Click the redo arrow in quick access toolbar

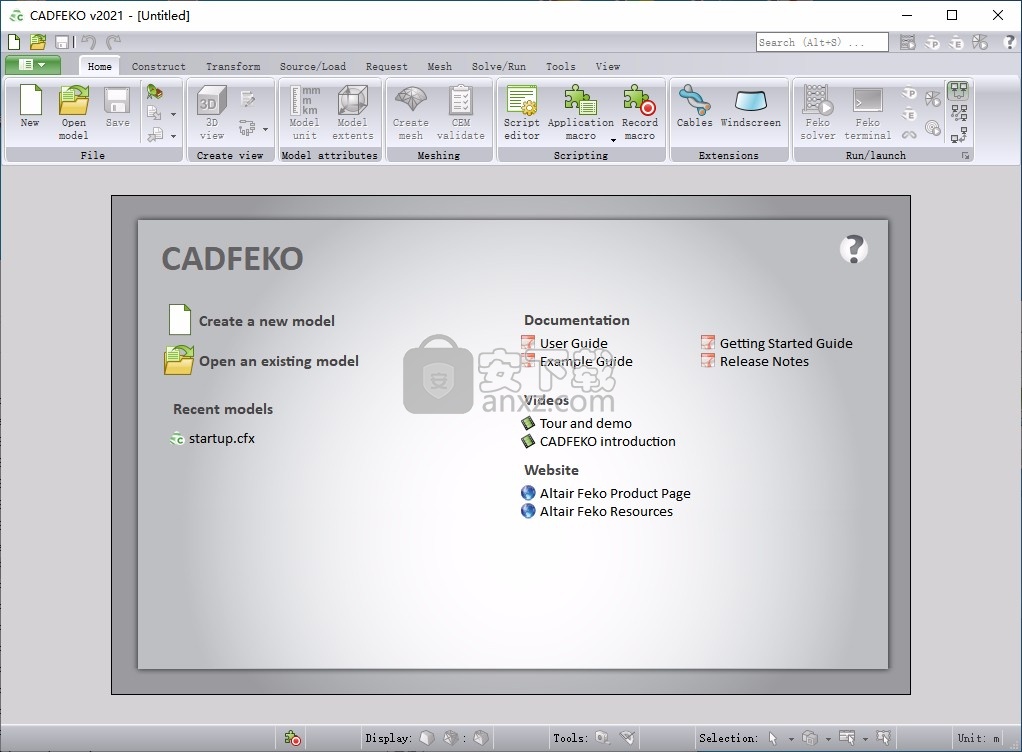click(x=113, y=42)
